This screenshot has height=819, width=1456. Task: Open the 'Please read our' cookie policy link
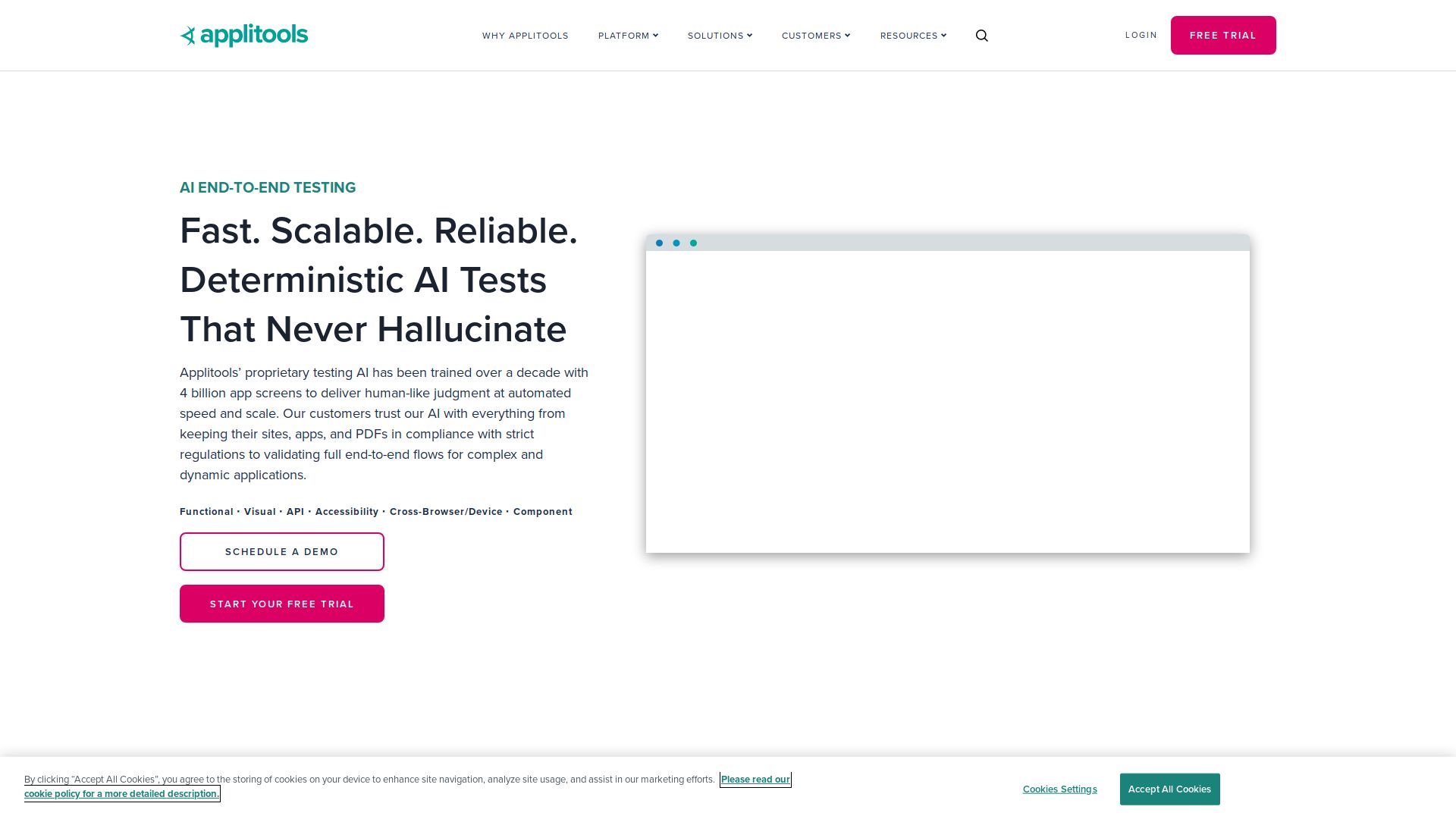[x=755, y=780]
